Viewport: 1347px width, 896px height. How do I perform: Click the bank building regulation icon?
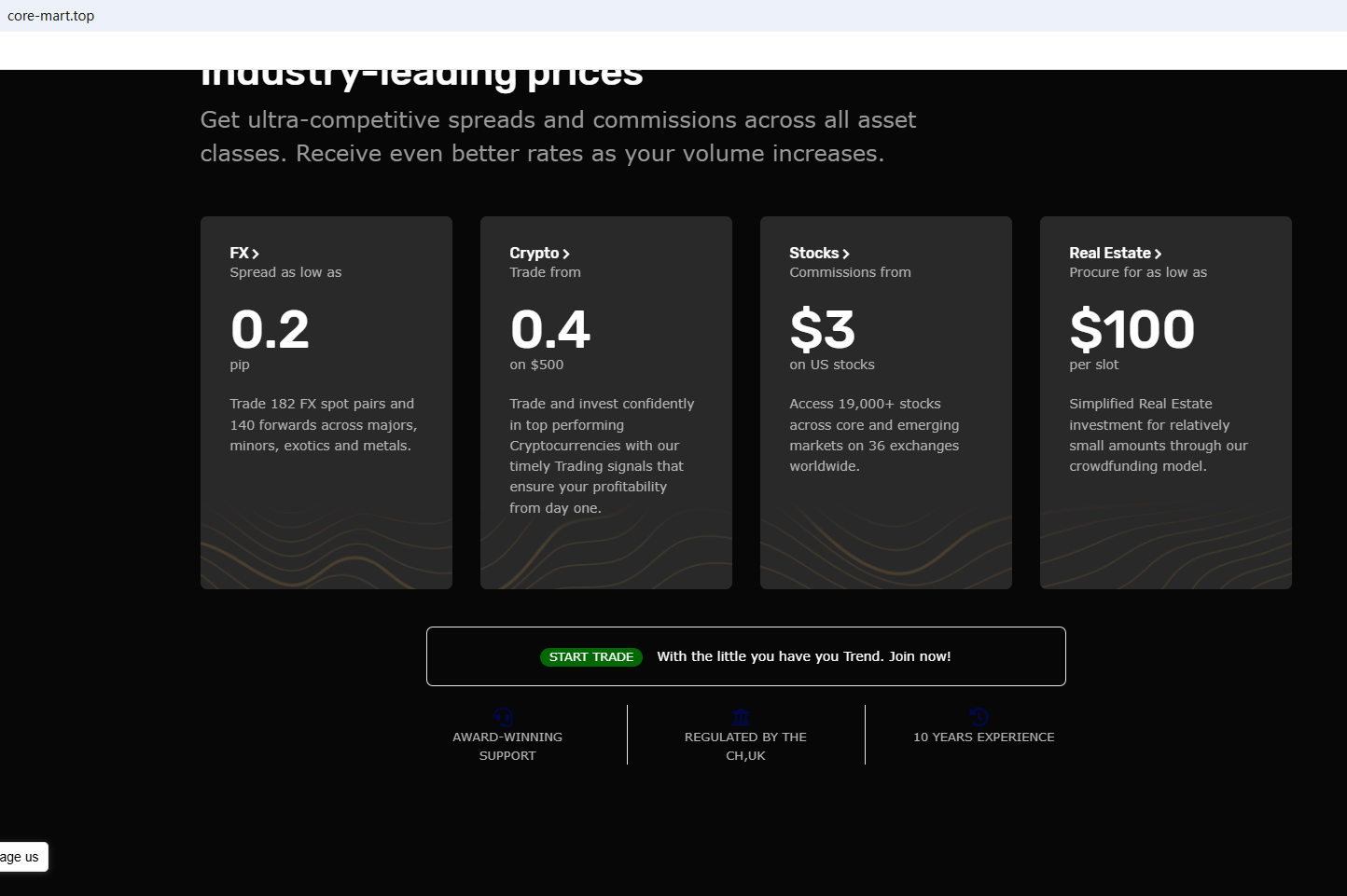point(742,716)
